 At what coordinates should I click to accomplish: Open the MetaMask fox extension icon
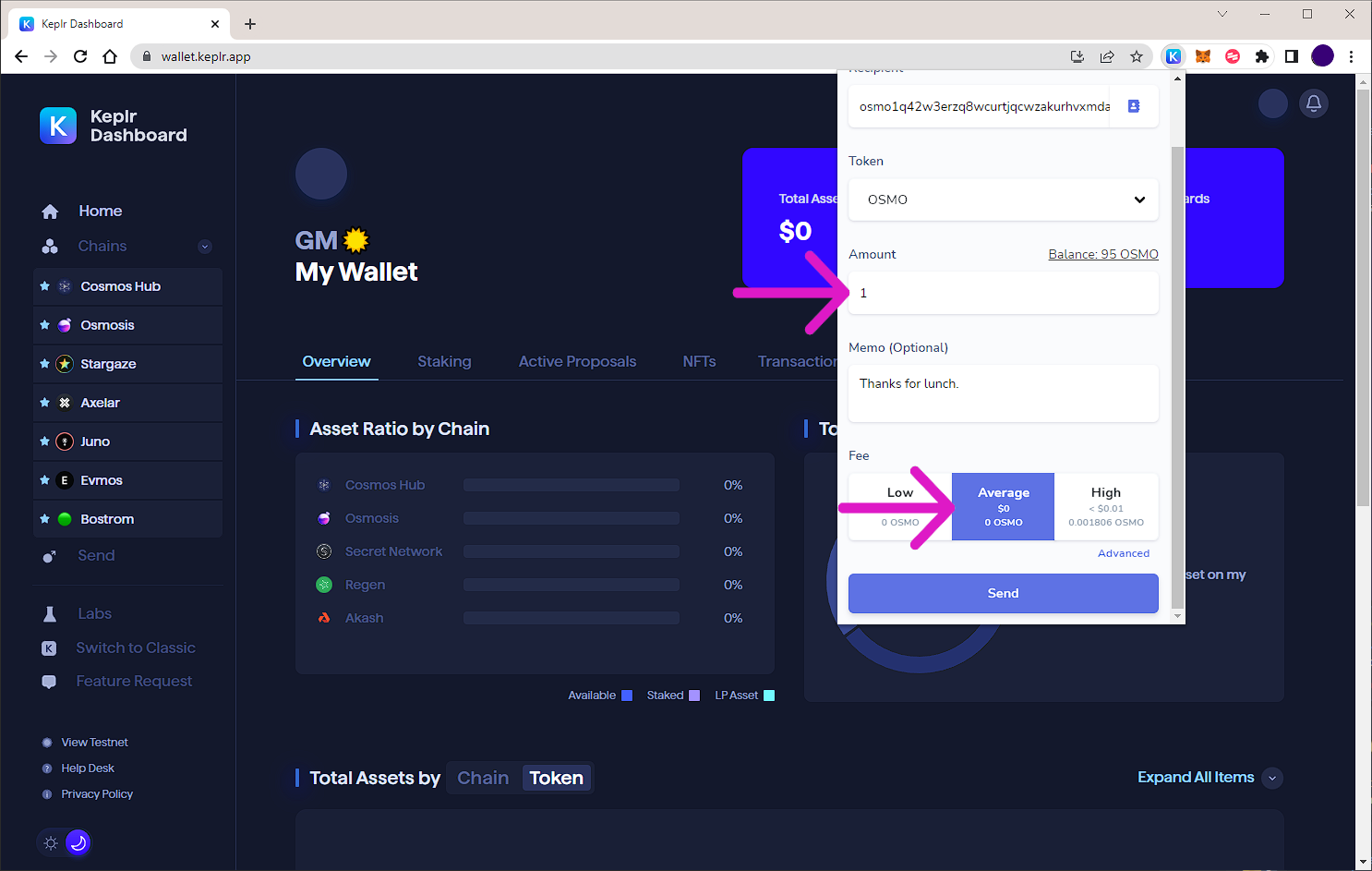[1203, 56]
